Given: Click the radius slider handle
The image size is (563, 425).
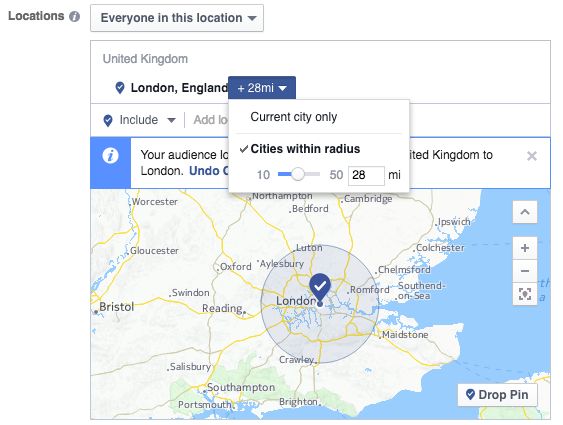Looking at the screenshot, I should pos(297,174).
